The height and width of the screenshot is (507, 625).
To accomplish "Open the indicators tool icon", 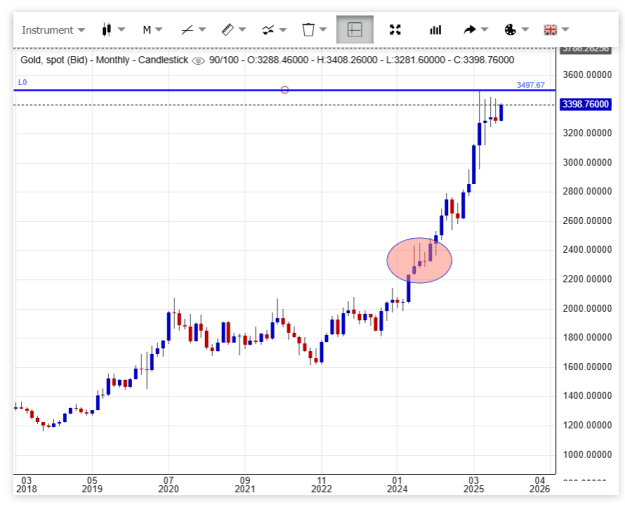I will point(268,29).
